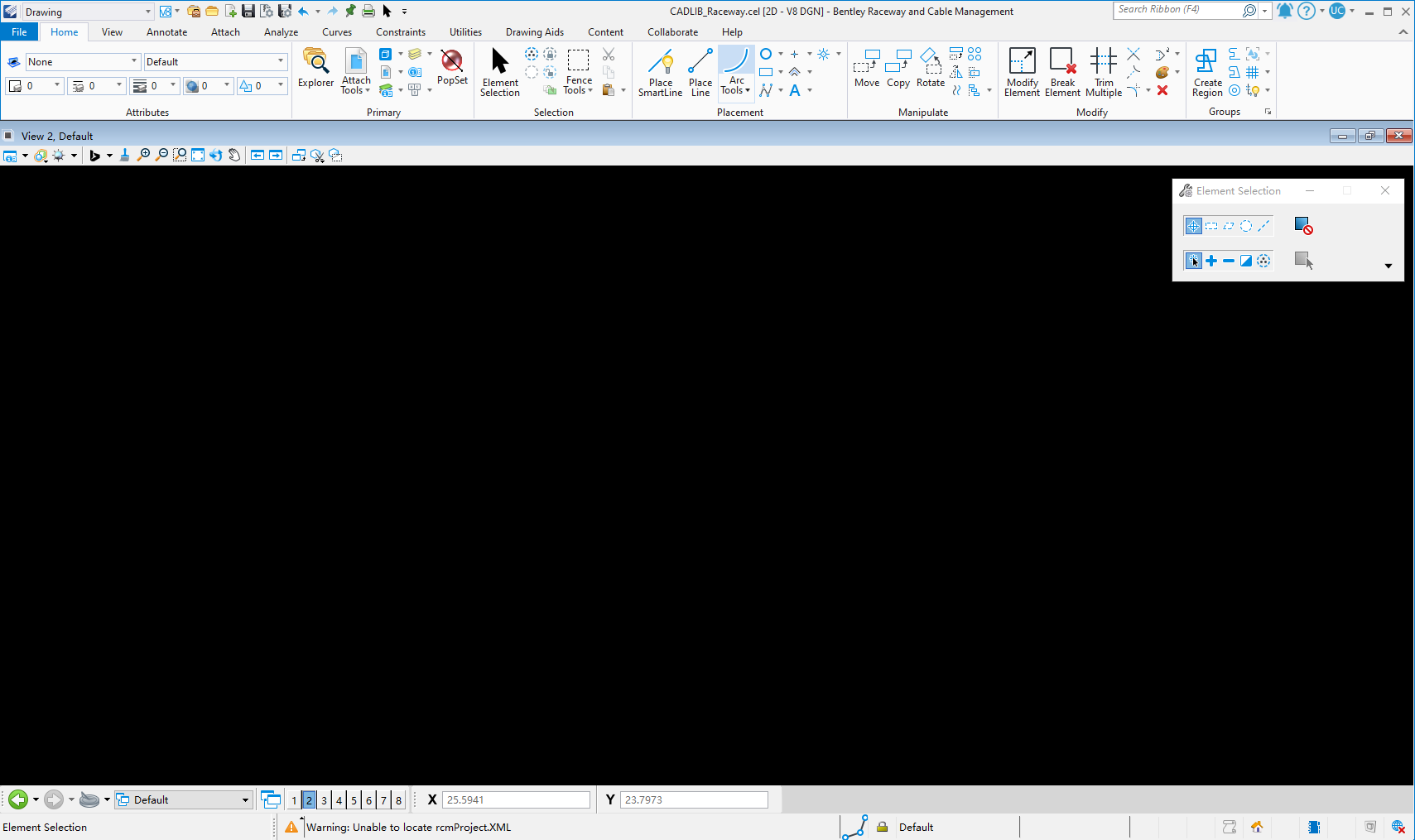This screenshot has height=840, width=1415.
Task: Select the Place Line tool
Action: pos(700,72)
